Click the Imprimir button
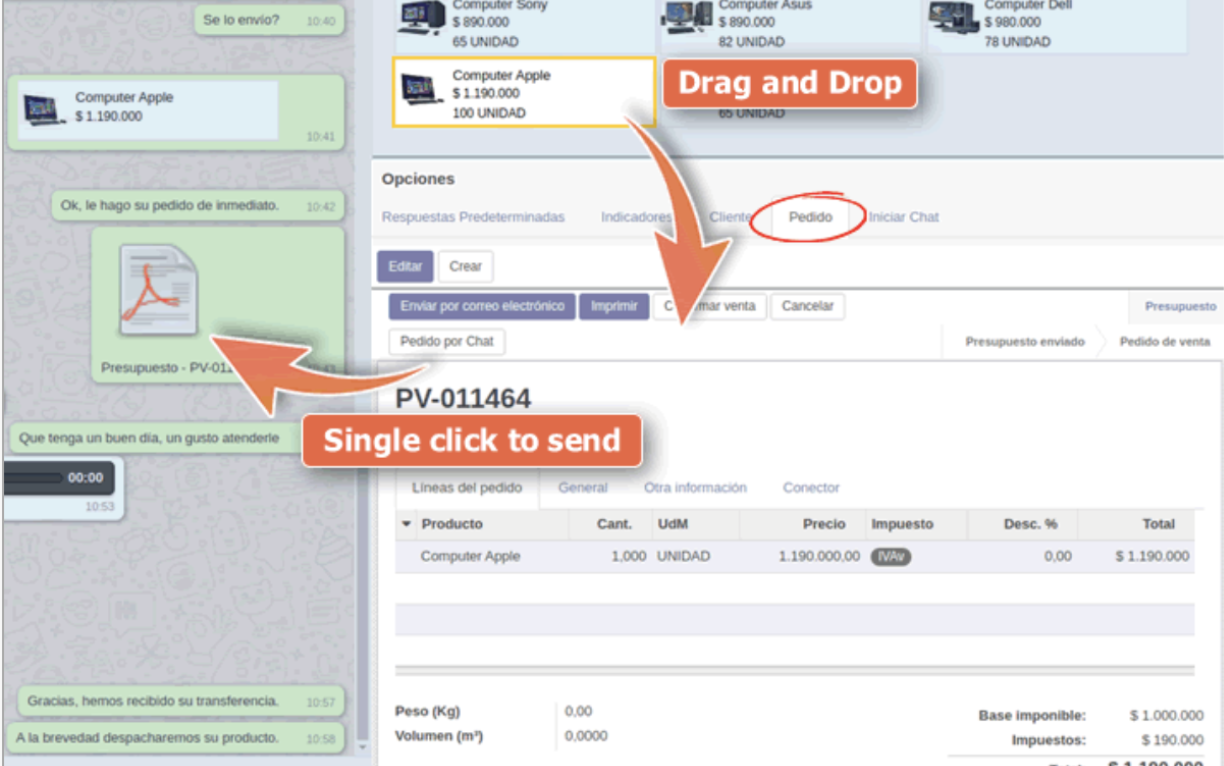The image size is (1224, 766). point(614,306)
